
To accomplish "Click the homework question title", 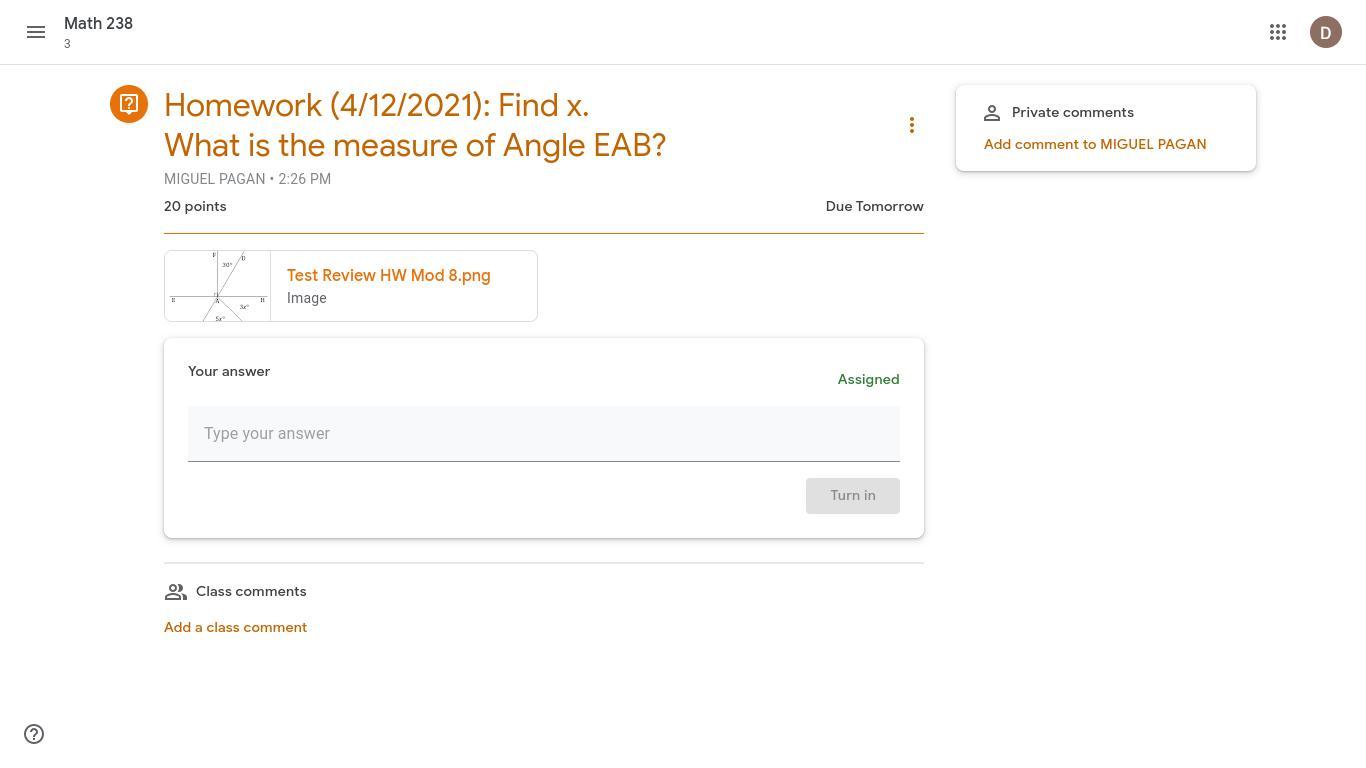I will tap(414, 125).
